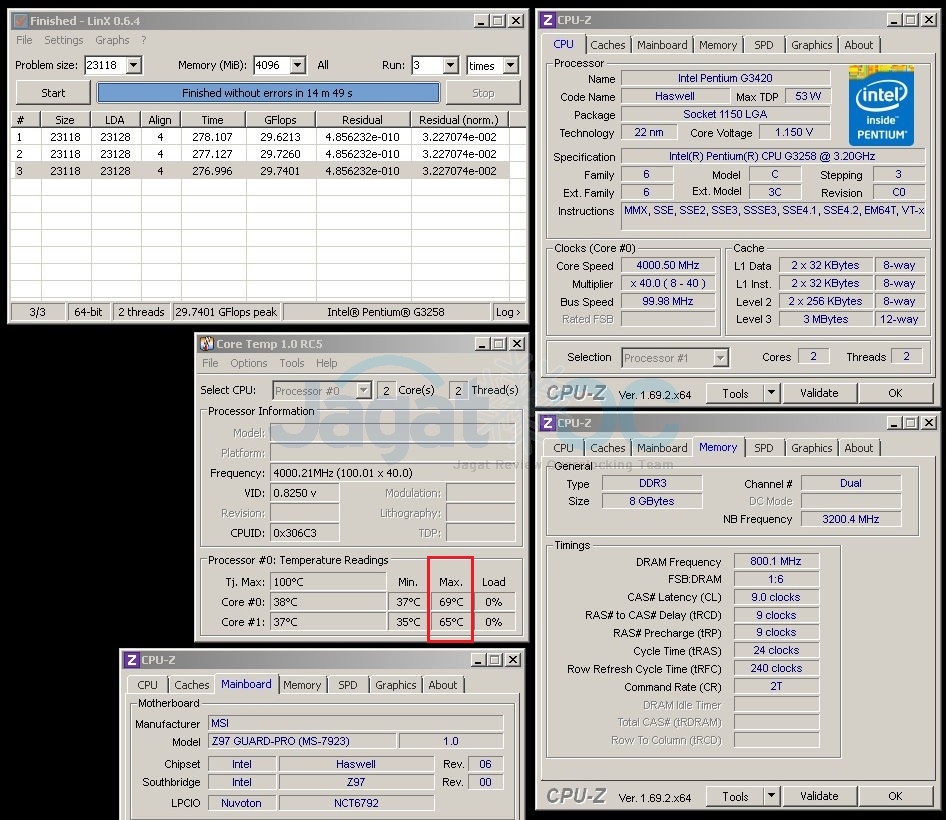Click the CPU-Z icon in Memory window title
Screen dimensions: 946x820
(x=546, y=423)
